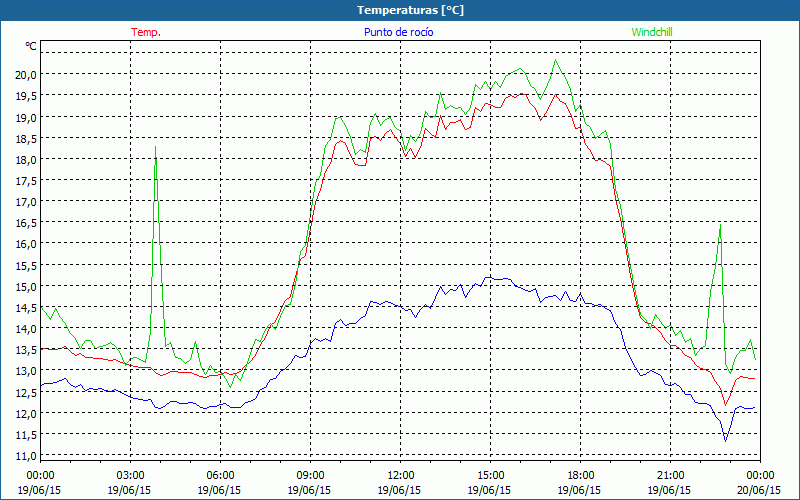Click the '00:00' label above 20/06/15
Image resolution: width=800 pixels, height=500 pixels.
[x=760, y=476]
